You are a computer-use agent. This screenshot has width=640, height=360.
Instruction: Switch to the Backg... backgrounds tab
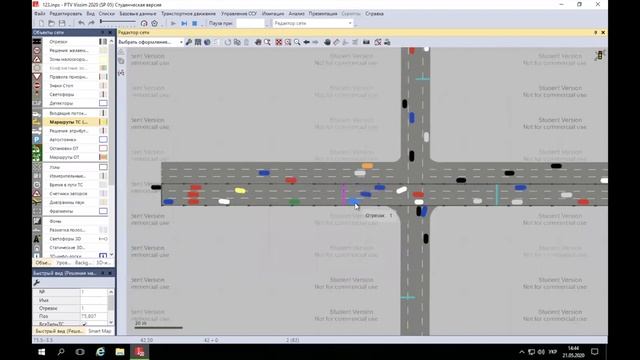click(83, 263)
